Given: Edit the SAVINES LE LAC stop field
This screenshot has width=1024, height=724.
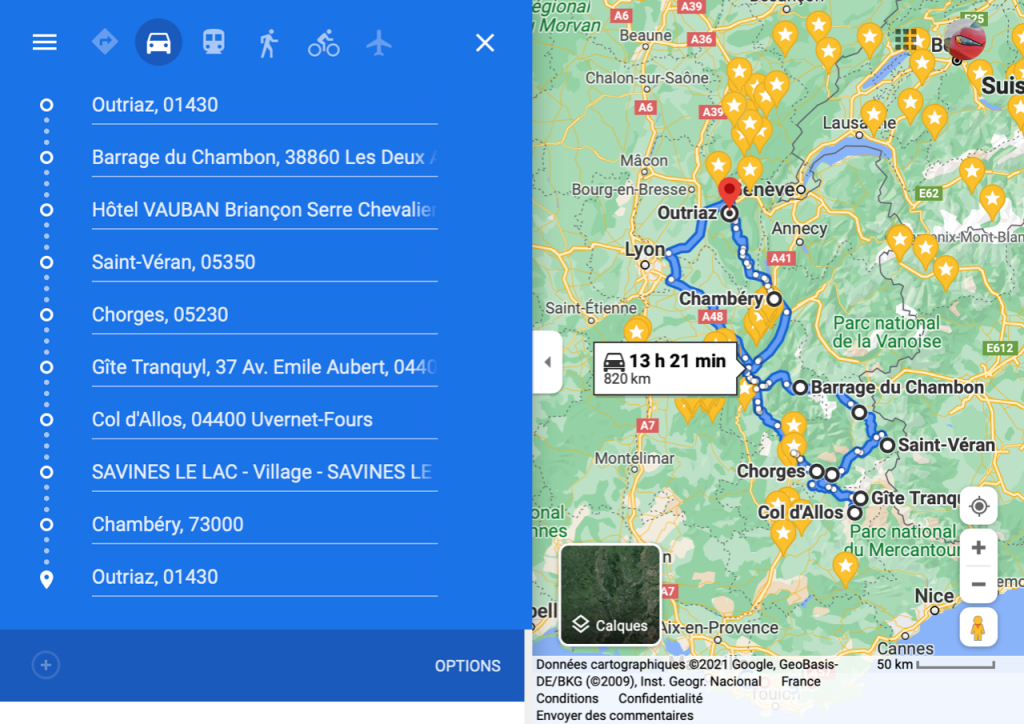Looking at the screenshot, I should pos(264,472).
